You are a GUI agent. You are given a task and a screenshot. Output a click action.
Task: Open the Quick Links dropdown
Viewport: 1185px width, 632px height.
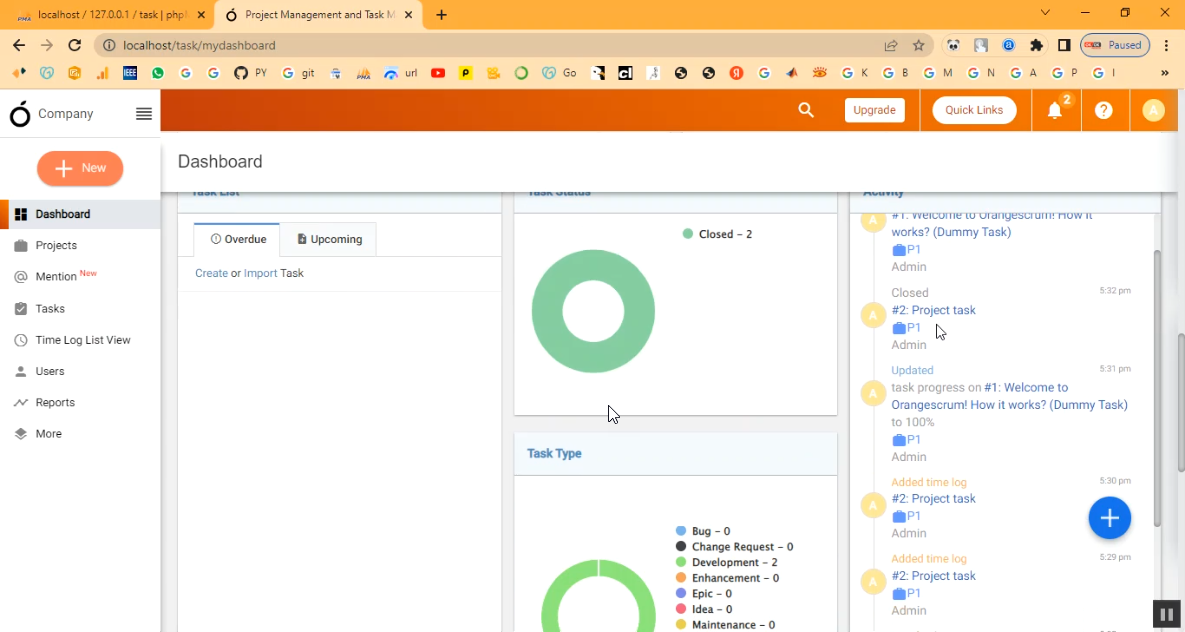tap(974, 110)
